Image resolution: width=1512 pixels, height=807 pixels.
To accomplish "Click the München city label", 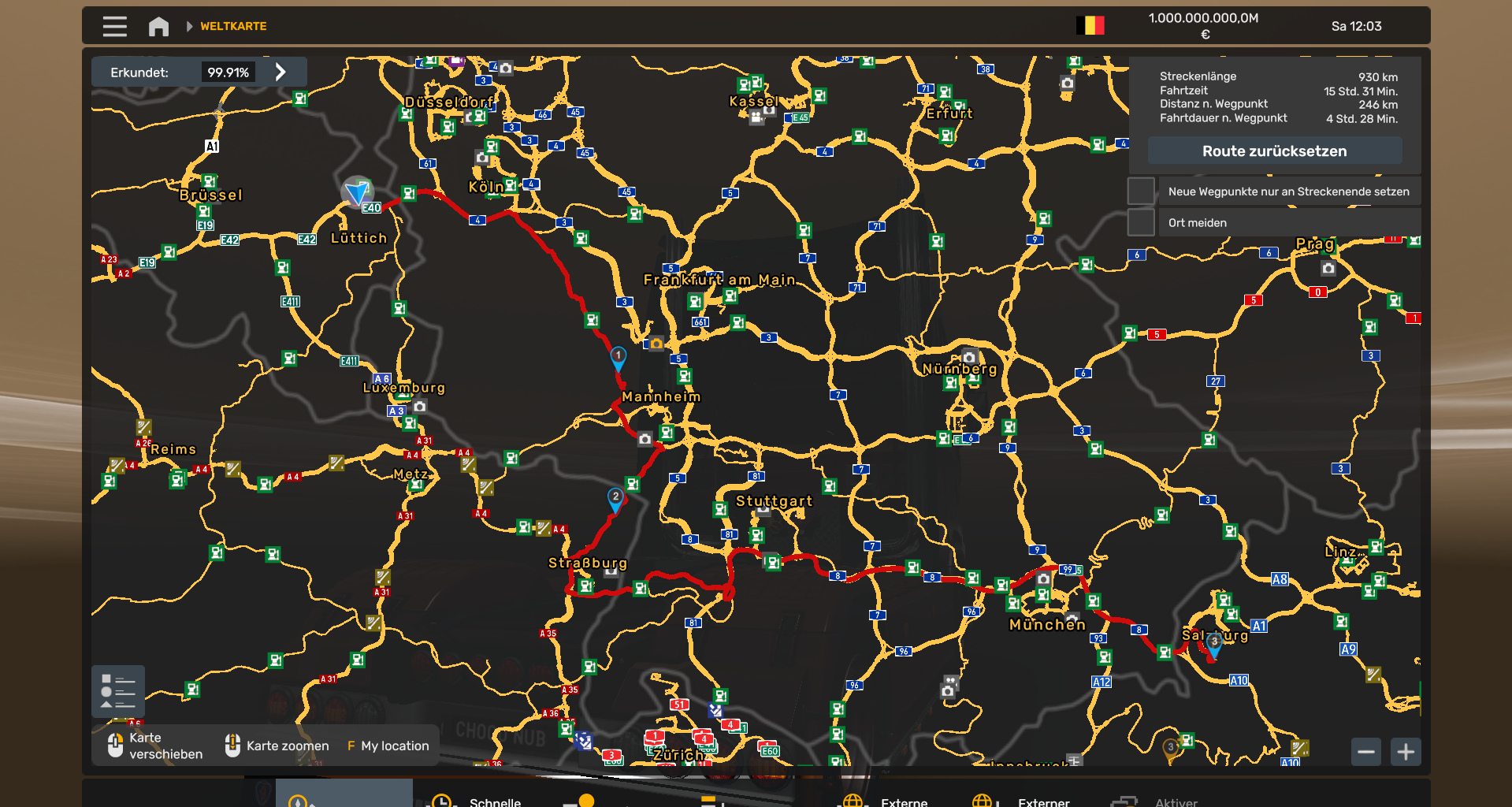I will 1047,625.
